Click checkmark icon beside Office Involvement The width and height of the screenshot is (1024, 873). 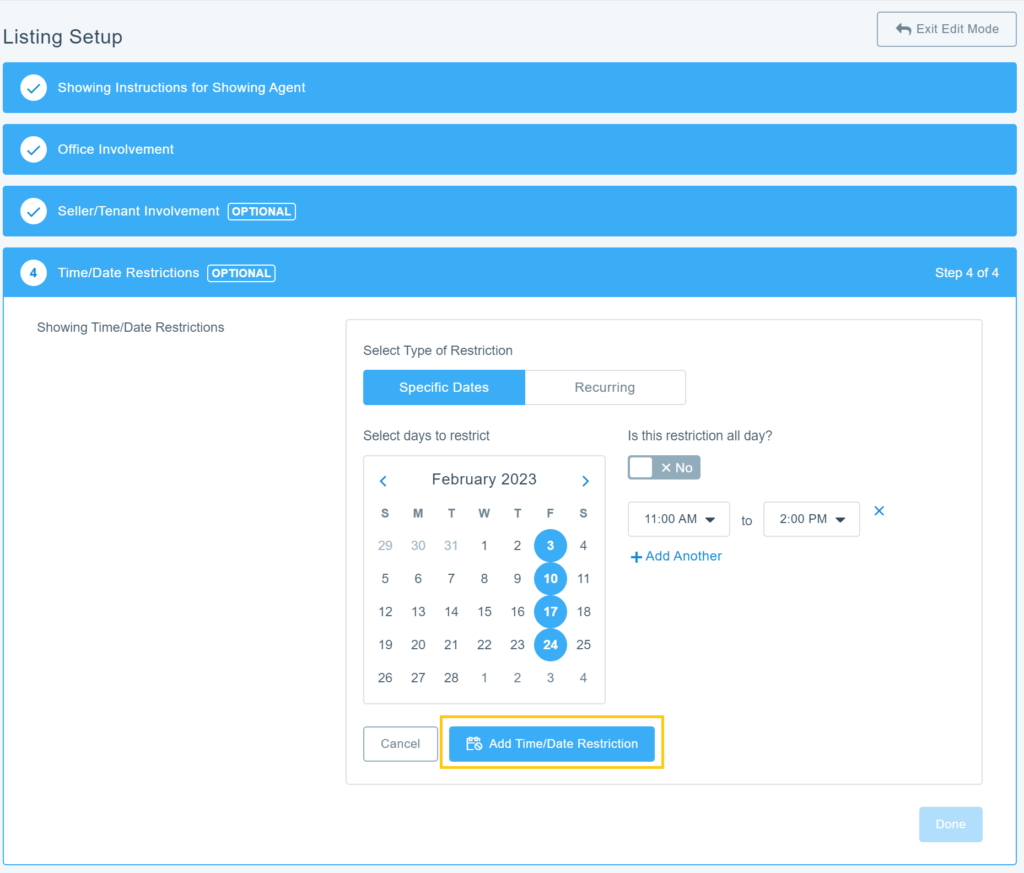tap(34, 150)
